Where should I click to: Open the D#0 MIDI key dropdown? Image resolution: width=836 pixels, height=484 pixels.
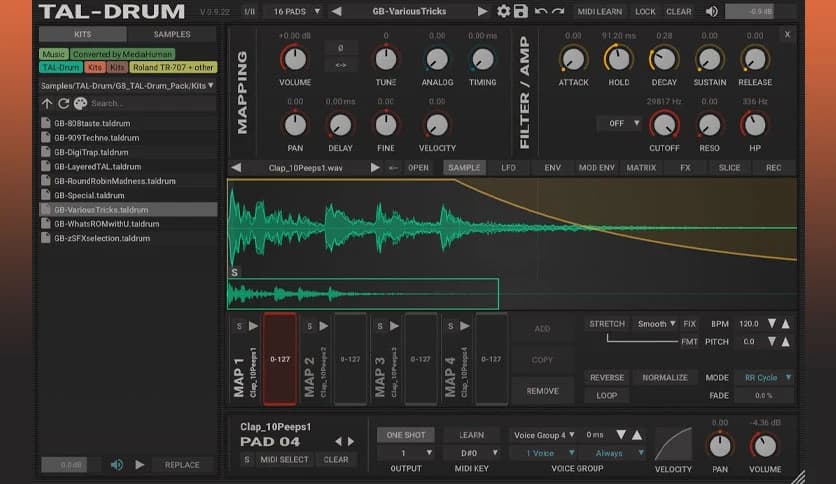472,453
